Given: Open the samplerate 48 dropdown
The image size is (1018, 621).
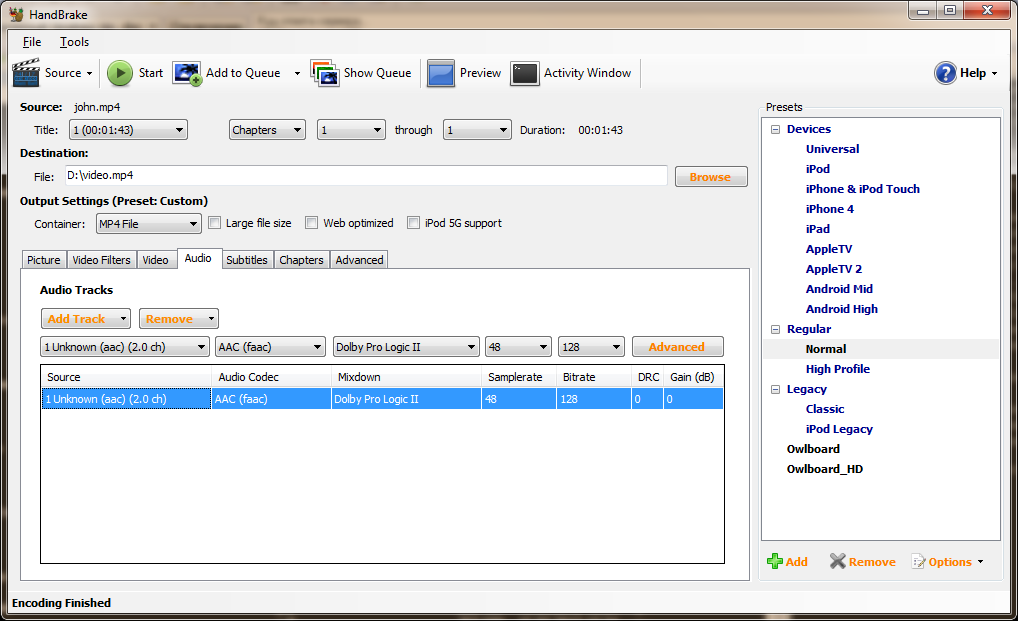Looking at the screenshot, I should tap(518, 347).
